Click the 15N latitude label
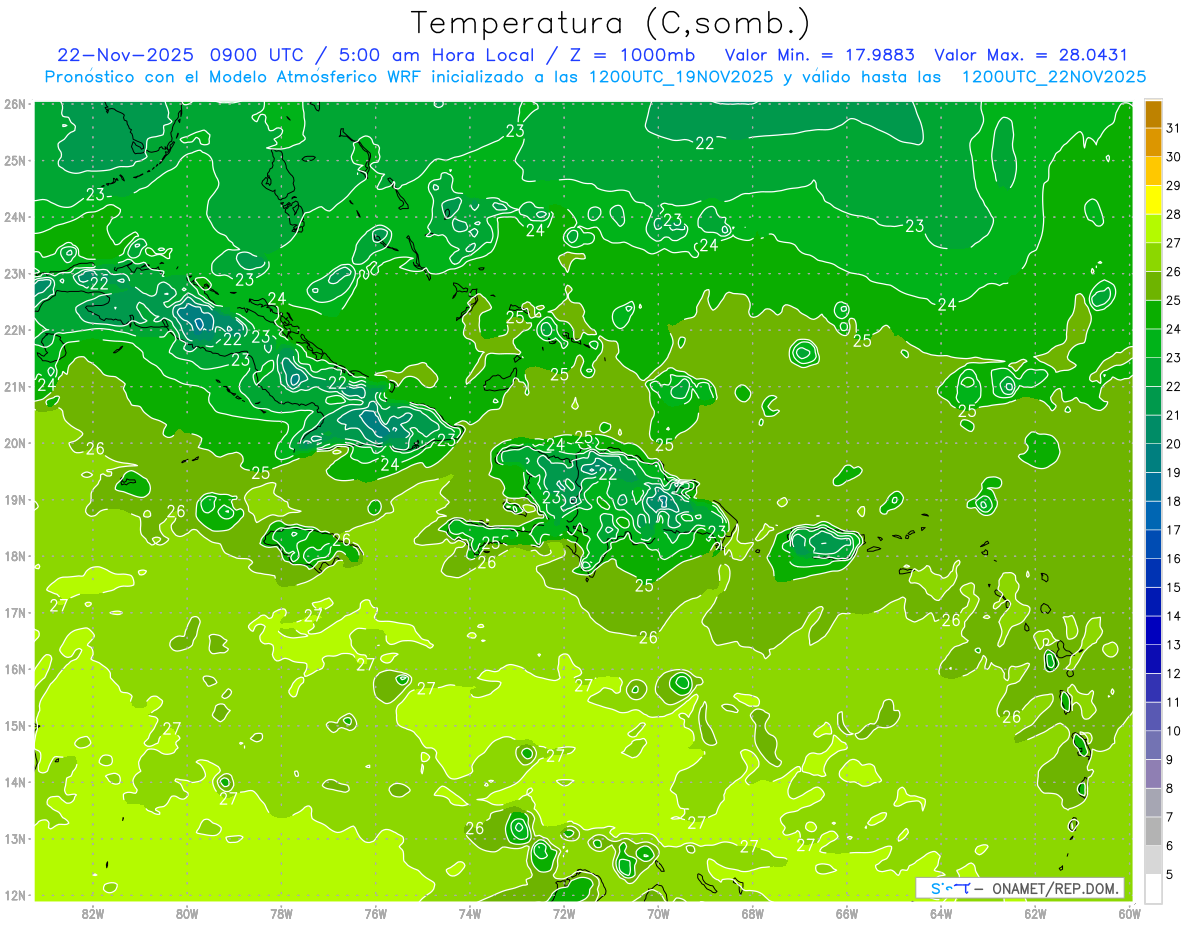Image resolution: width=1200 pixels, height=927 pixels. tap(15, 726)
